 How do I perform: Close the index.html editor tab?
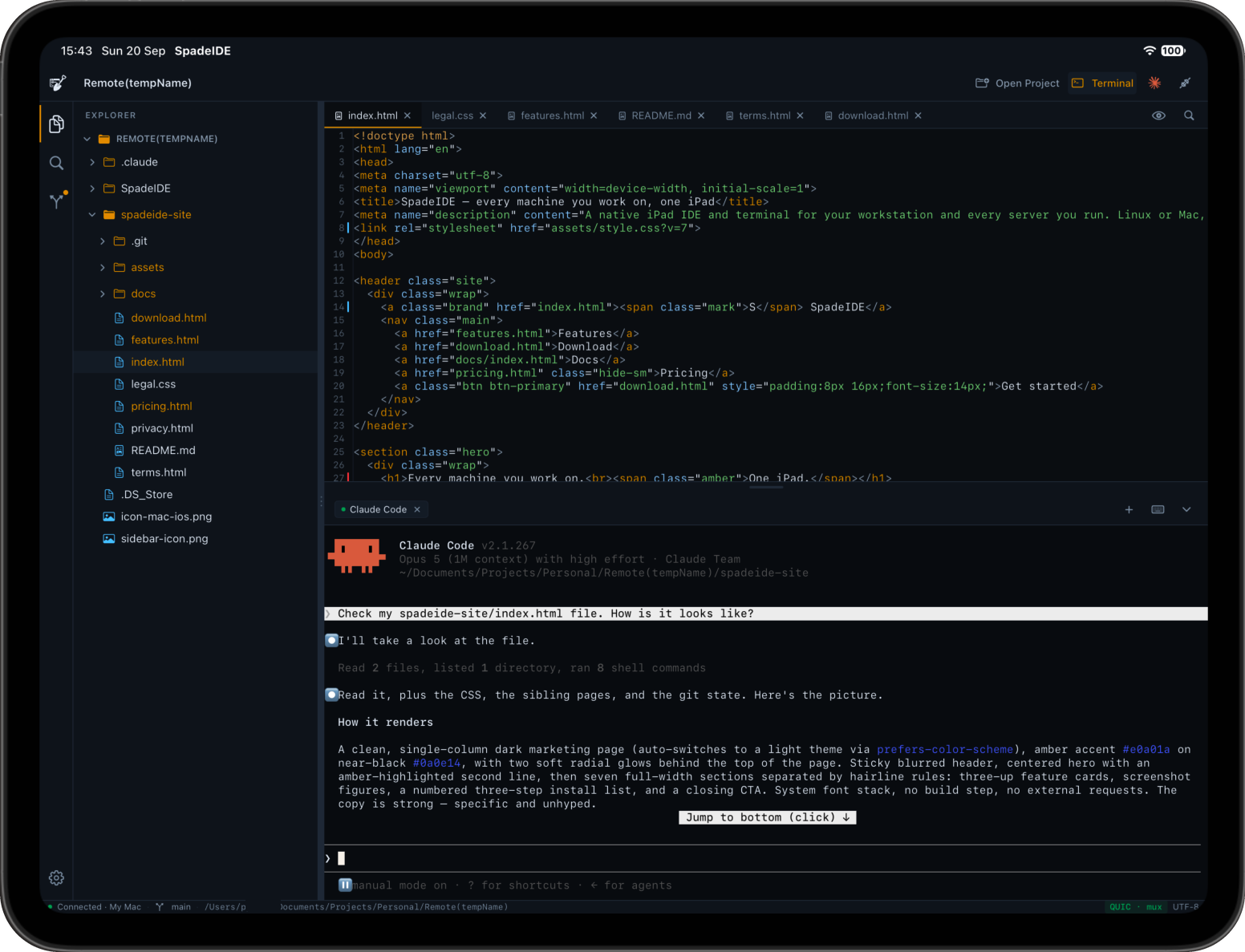point(408,115)
